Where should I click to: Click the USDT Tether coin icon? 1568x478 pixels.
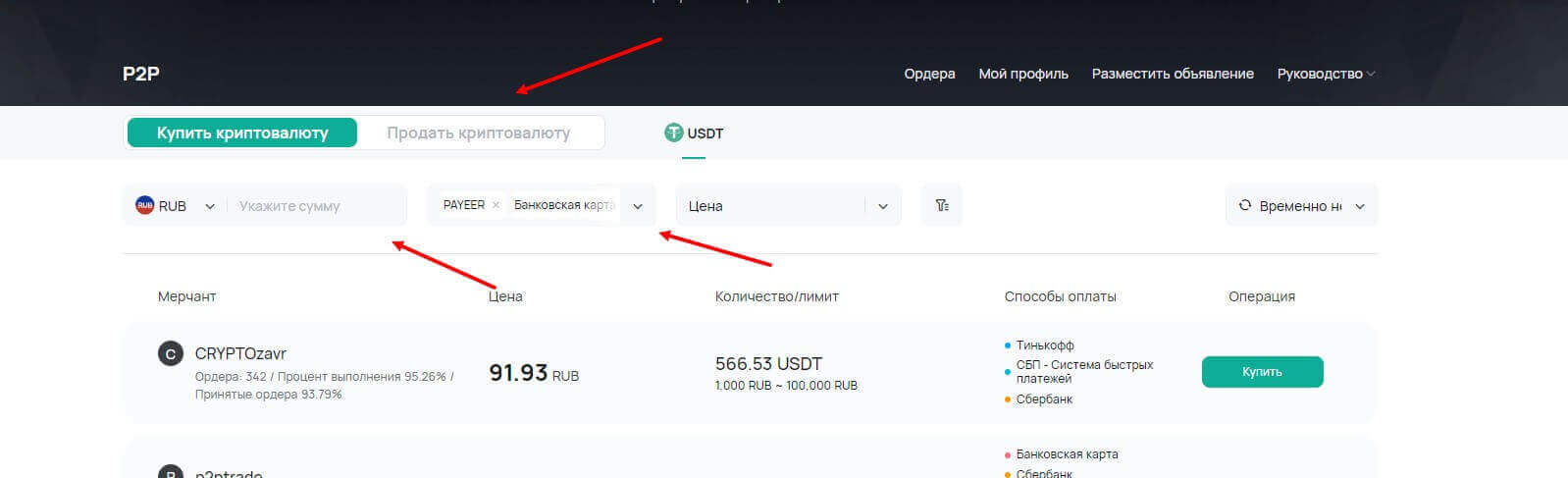[x=673, y=133]
